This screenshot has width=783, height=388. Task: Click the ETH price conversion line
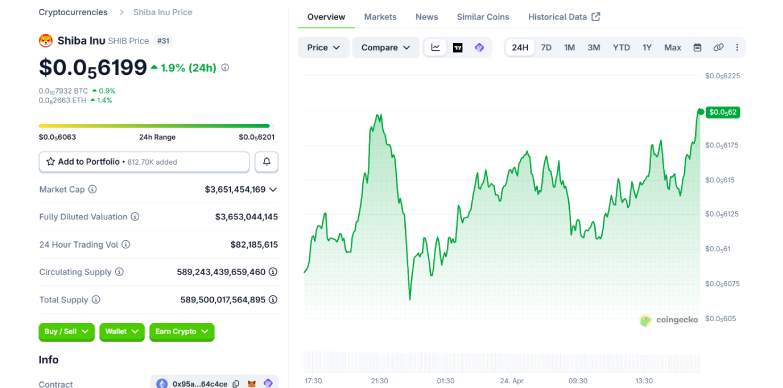pos(75,100)
